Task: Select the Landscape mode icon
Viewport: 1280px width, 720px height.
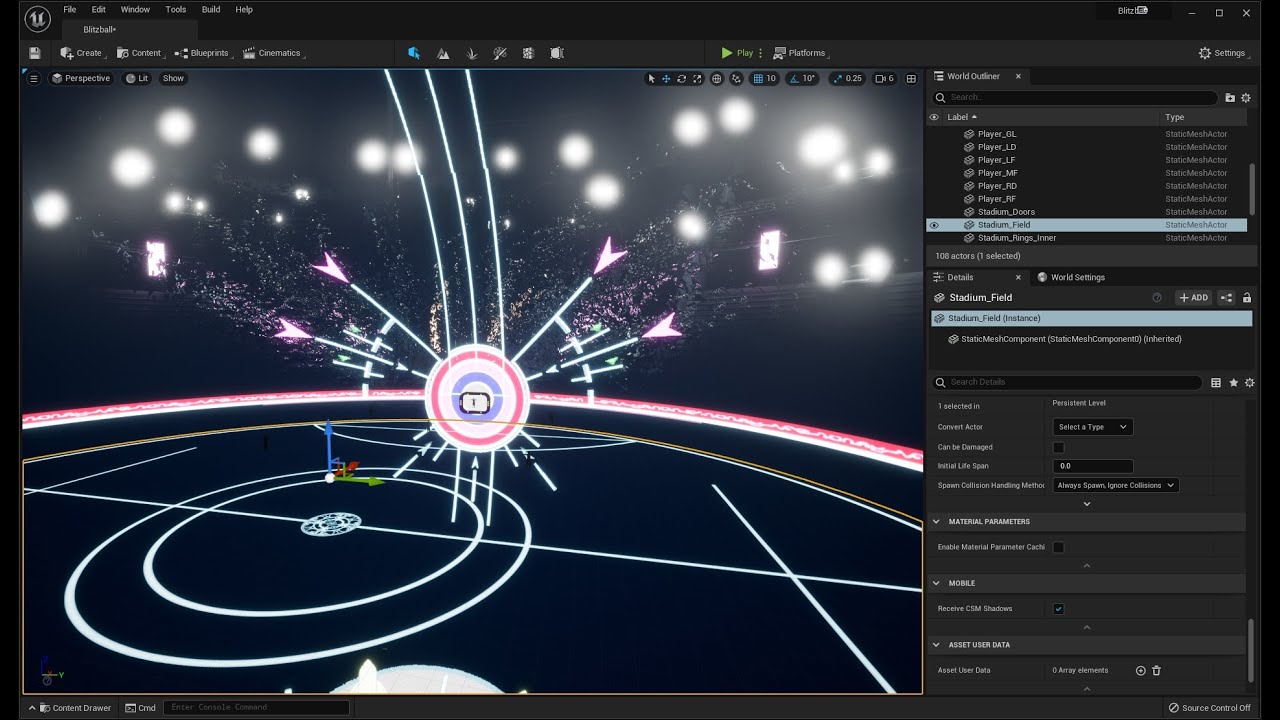Action: point(443,53)
